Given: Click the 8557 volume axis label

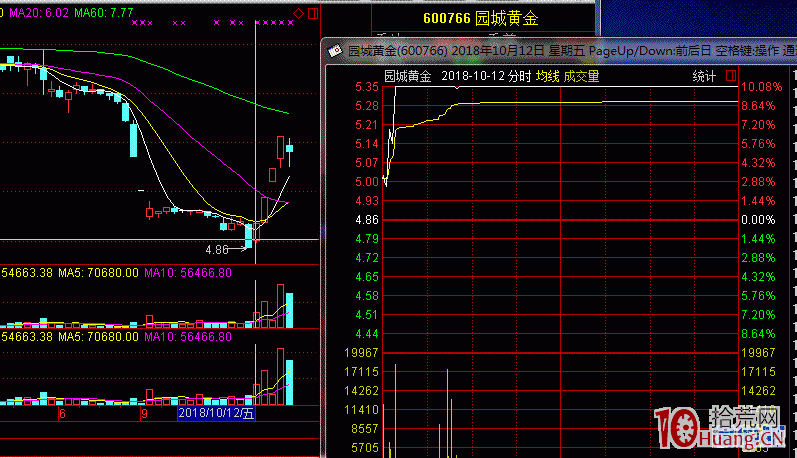Looking at the screenshot, I should 364,429.
